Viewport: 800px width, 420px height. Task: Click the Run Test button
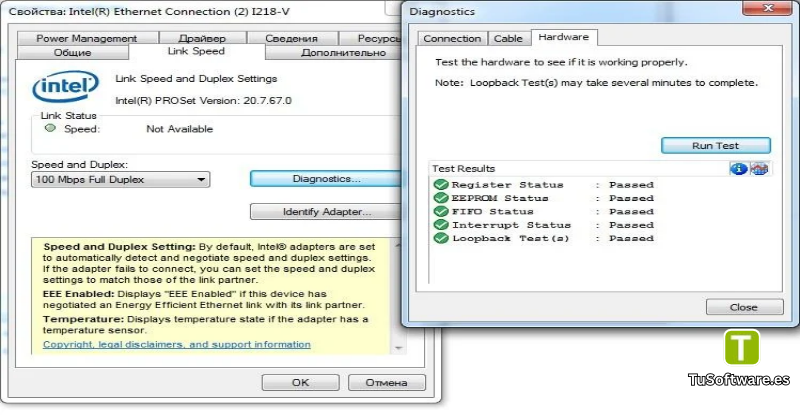coord(716,145)
